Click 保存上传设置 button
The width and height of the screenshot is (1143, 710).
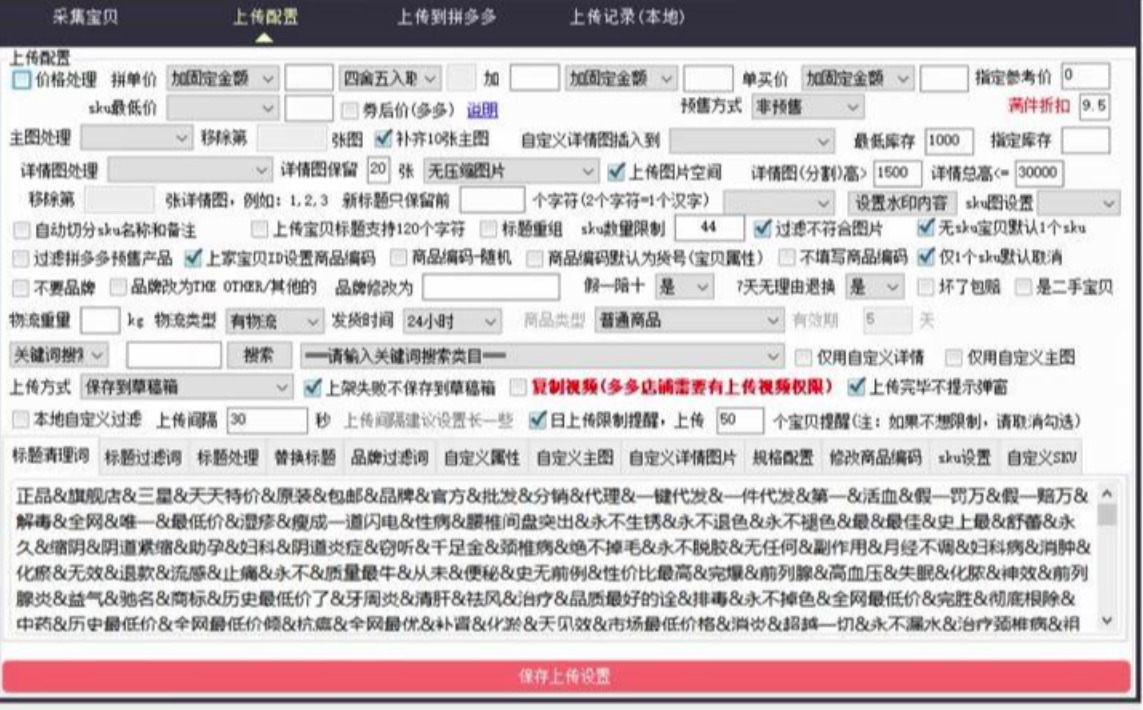click(566, 676)
